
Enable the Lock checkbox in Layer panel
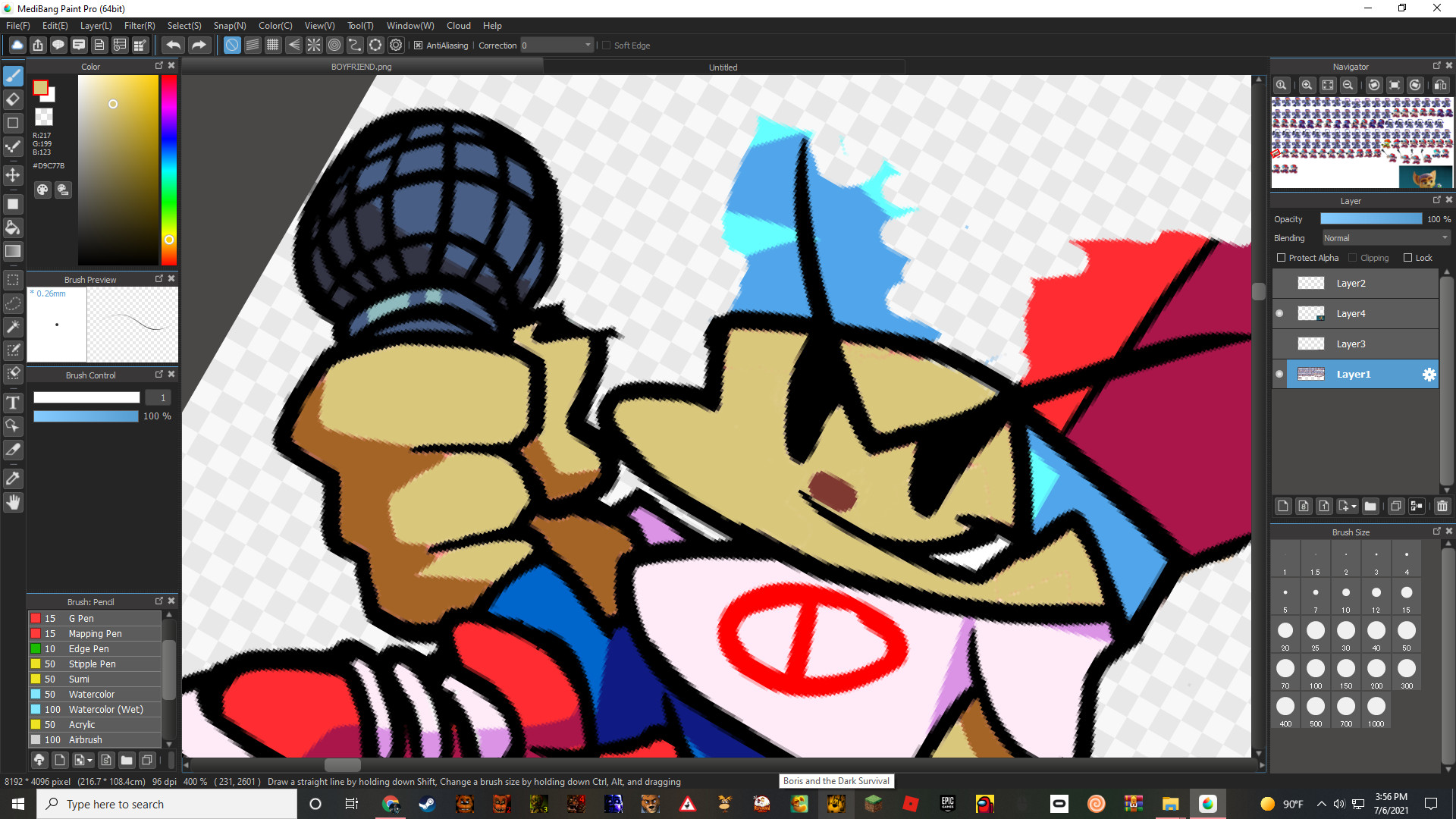1407,257
